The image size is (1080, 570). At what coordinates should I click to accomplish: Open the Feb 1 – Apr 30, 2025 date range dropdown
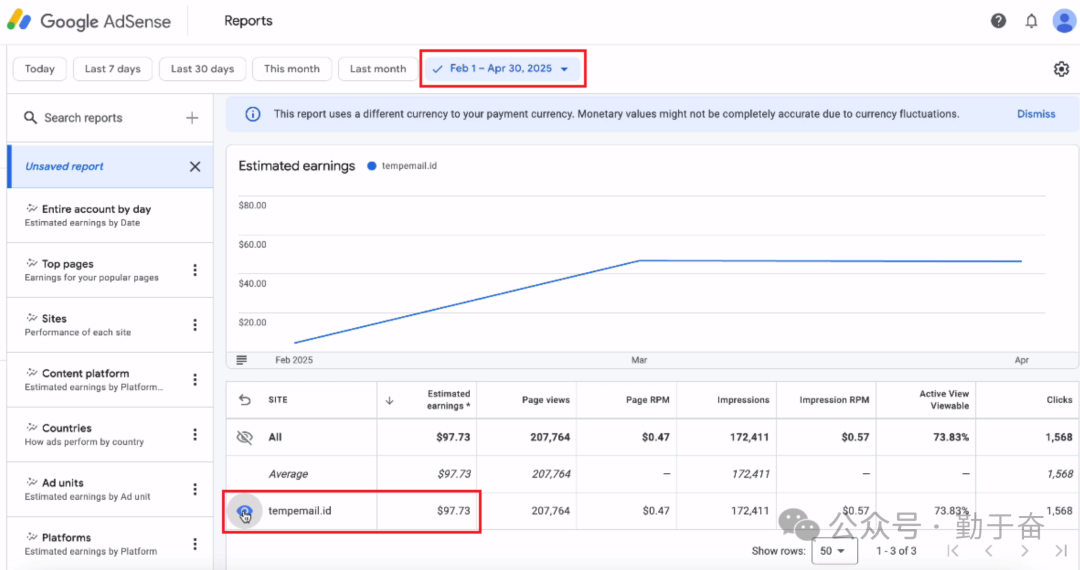(502, 69)
